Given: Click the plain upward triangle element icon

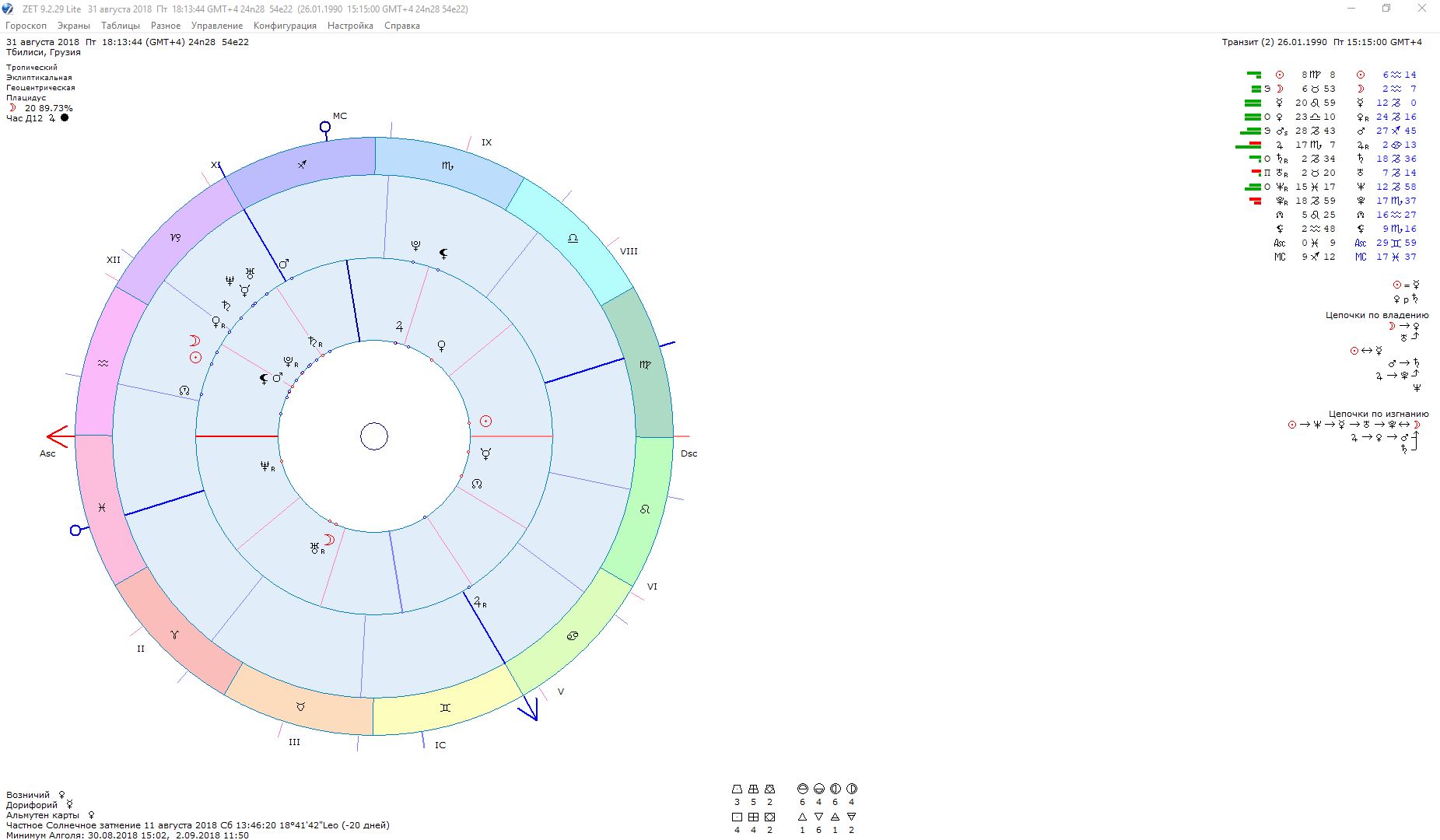Looking at the screenshot, I should pos(802,817).
